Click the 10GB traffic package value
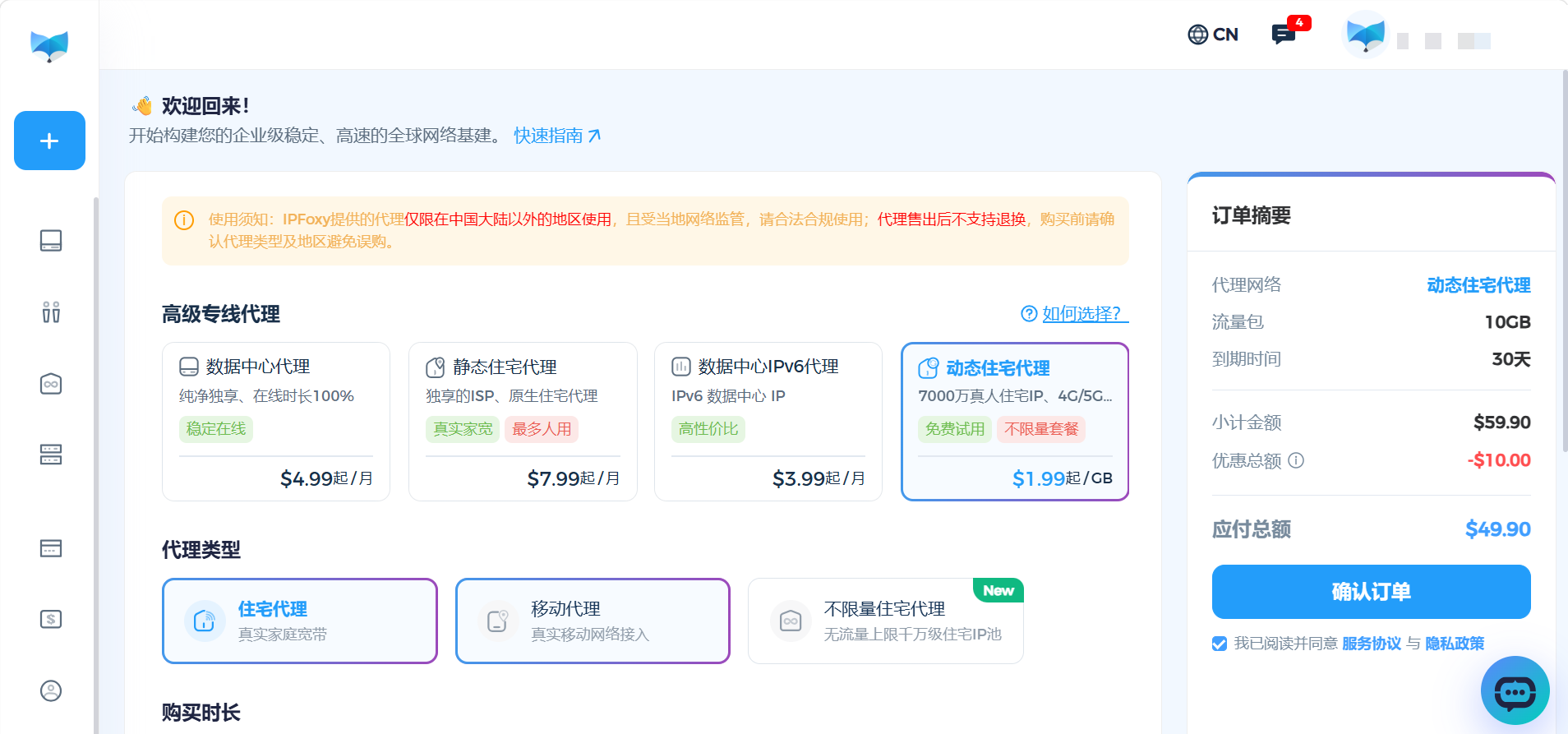The width and height of the screenshot is (1568, 734). click(x=1507, y=322)
